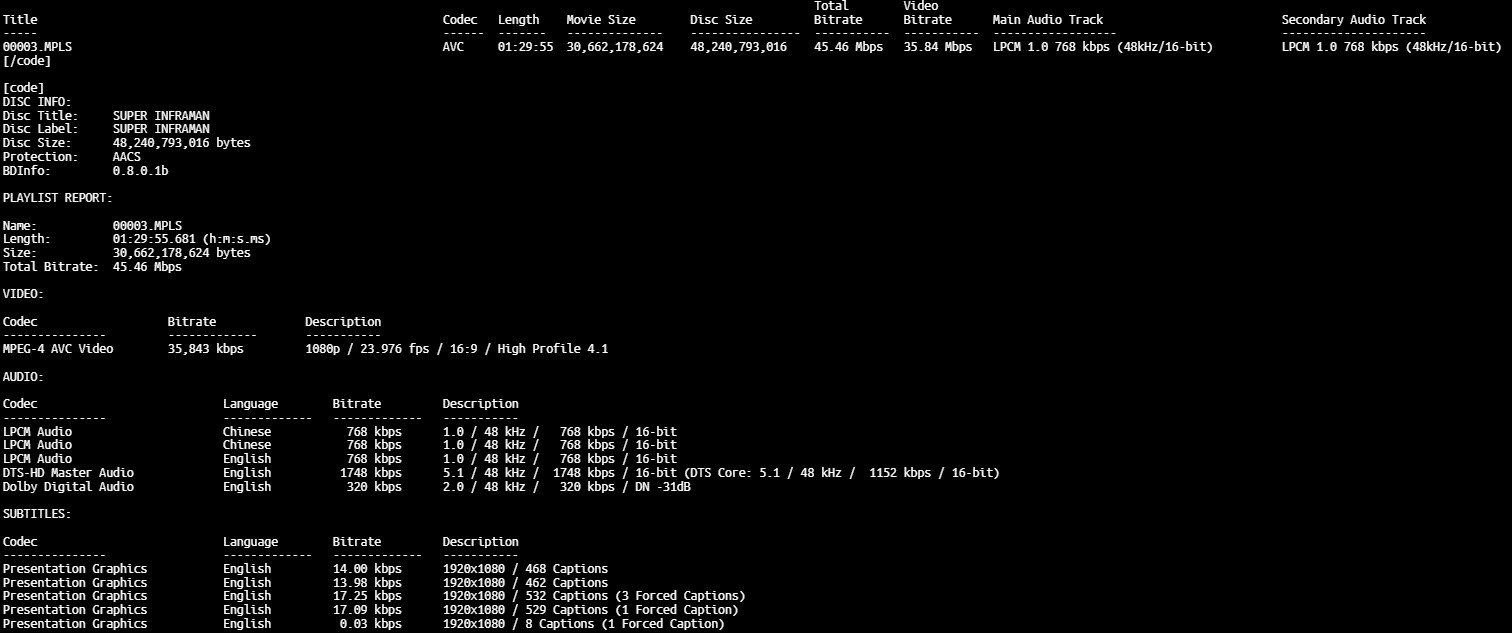Click the 'Main Audio Track' column header
Image resolution: width=1512 pixels, height=633 pixels.
point(1048,20)
